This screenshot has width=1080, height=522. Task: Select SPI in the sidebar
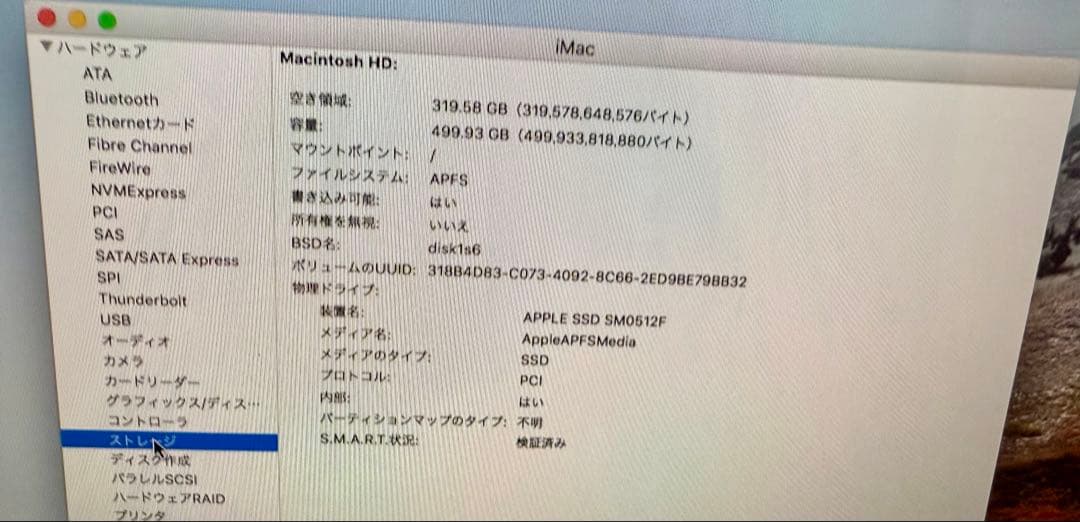tap(109, 278)
